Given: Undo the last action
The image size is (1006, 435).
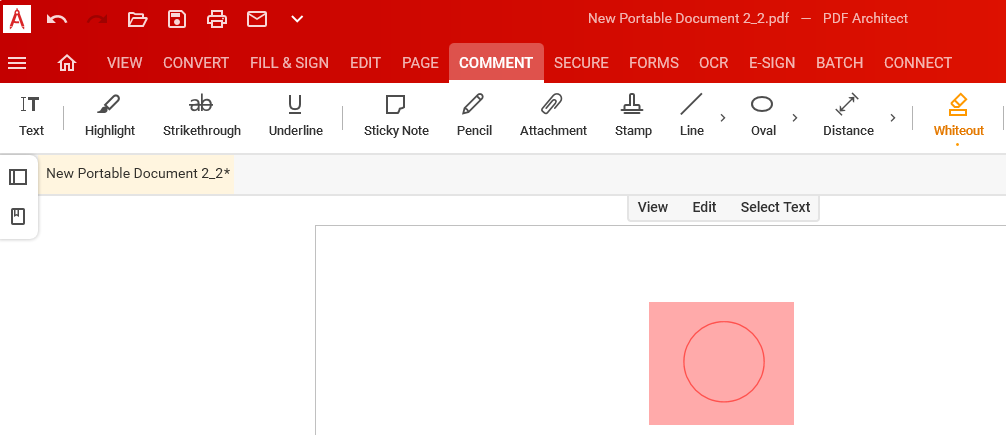Looking at the screenshot, I should (57, 19).
